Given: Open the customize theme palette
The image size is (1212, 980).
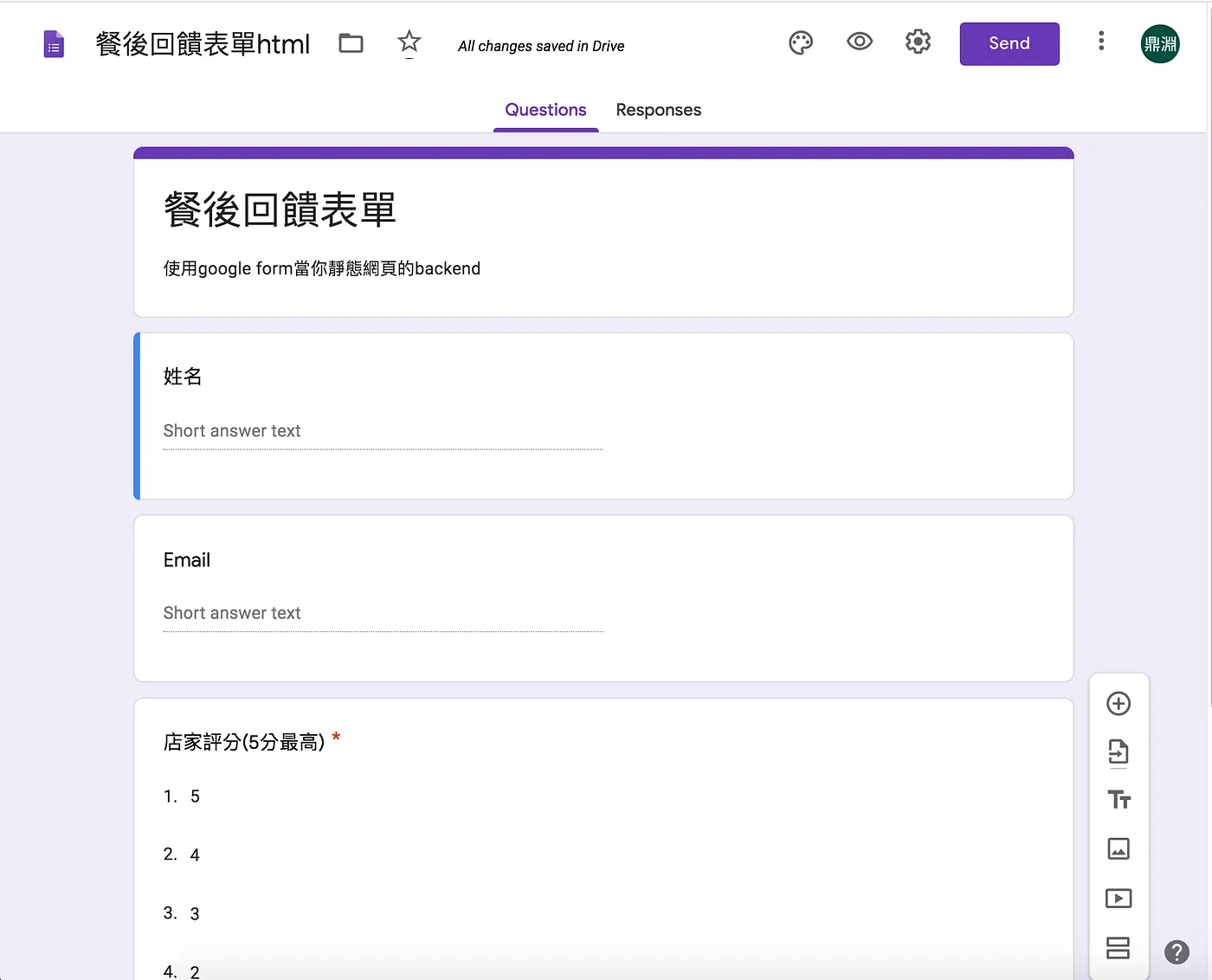Looking at the screenshot, I should [801, 42].
